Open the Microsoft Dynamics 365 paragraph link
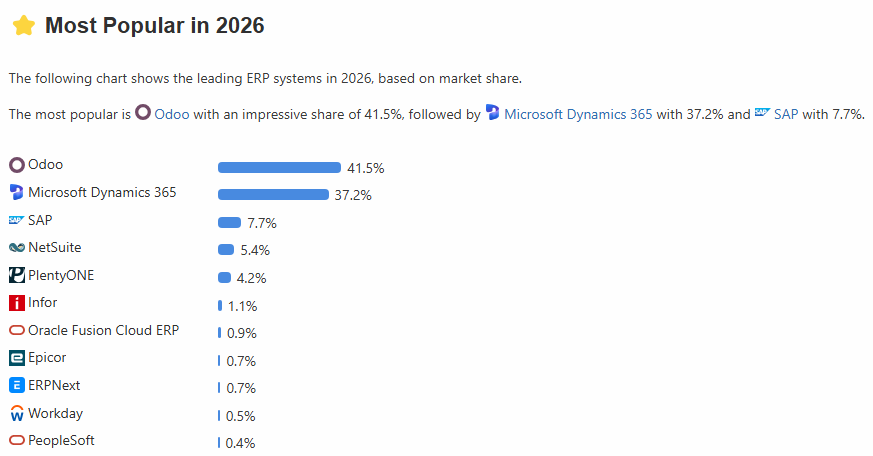873x456 pixels. [x=578, y=114]
